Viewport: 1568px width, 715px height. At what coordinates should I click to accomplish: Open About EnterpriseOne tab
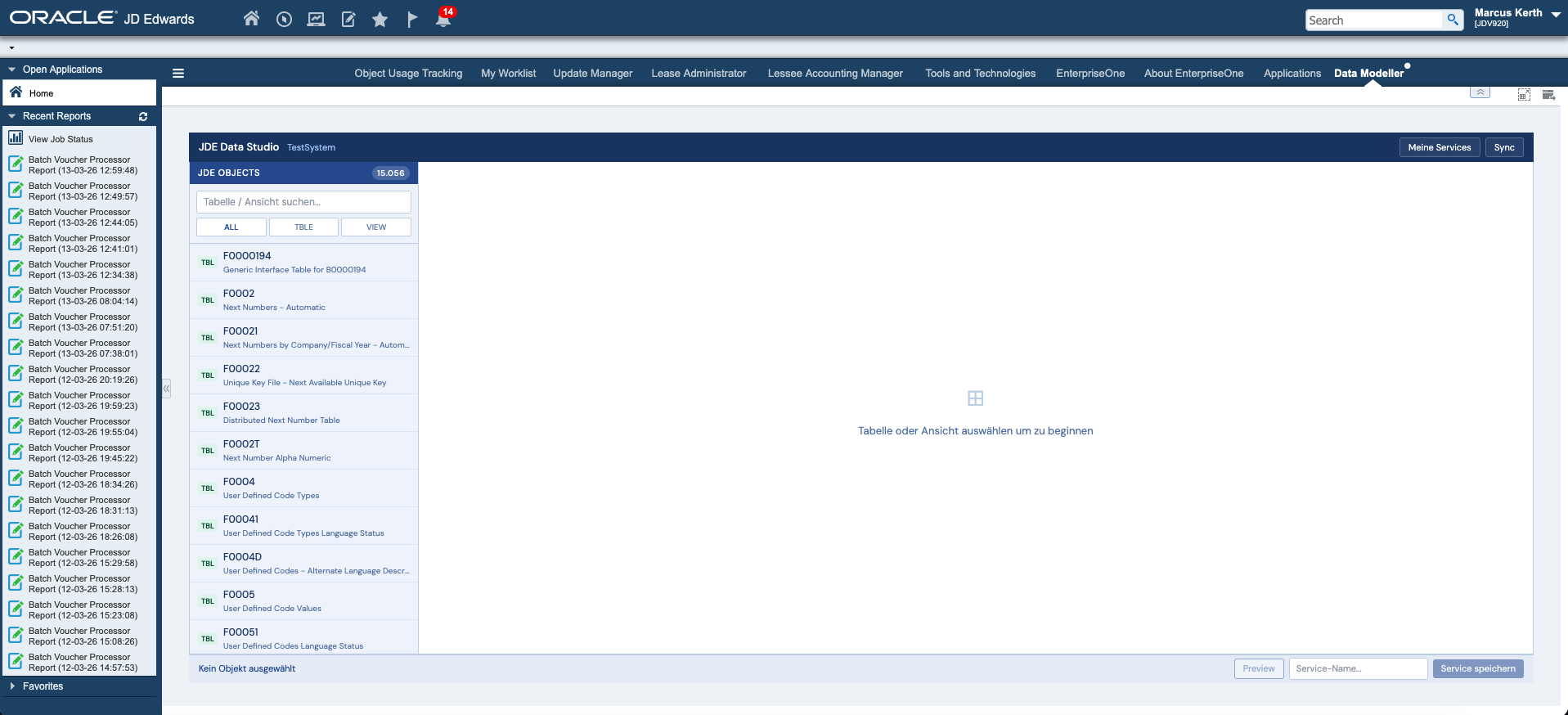1193,73
